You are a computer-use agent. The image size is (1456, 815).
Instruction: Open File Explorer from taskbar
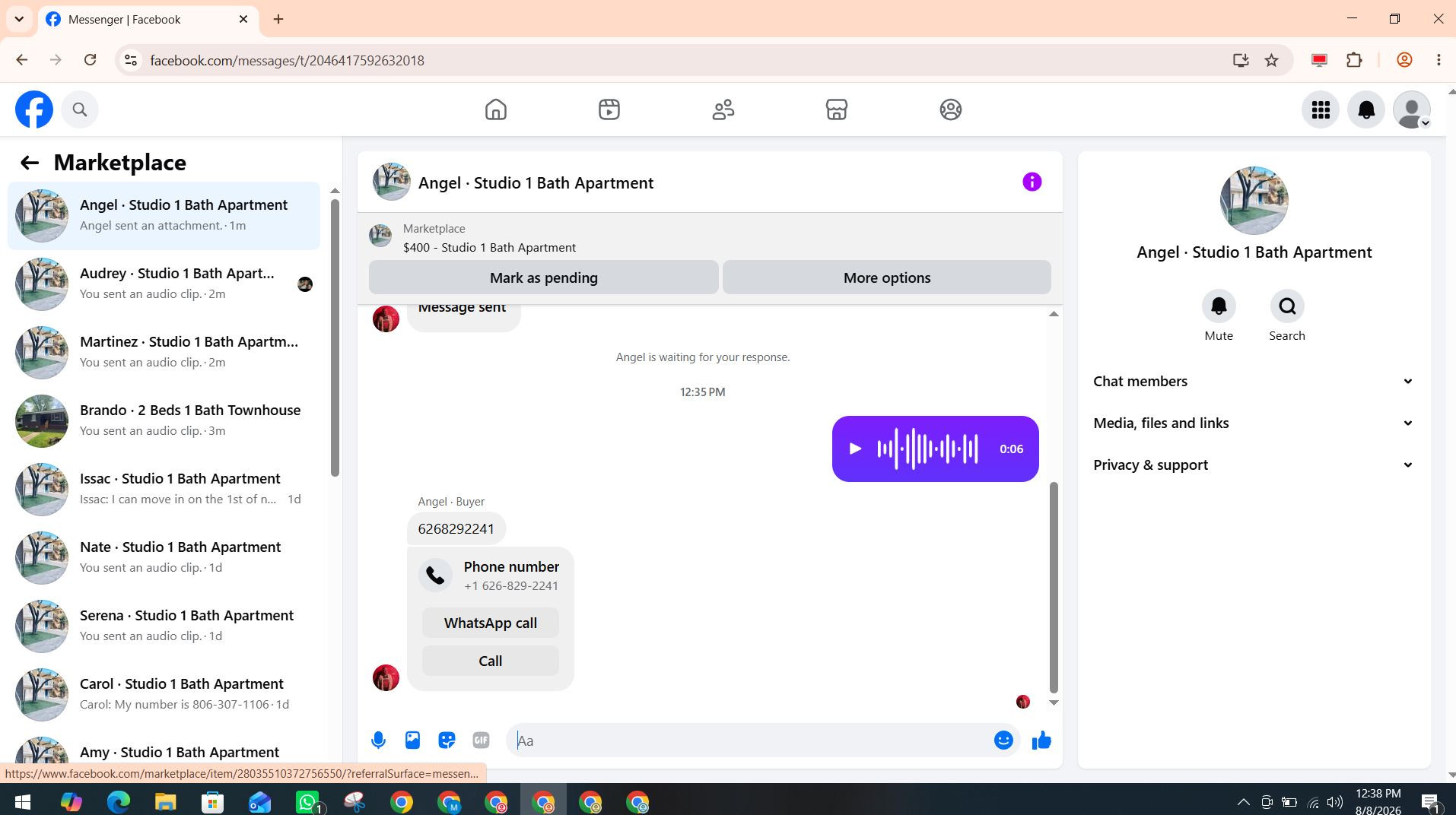[x=166, y=802]
